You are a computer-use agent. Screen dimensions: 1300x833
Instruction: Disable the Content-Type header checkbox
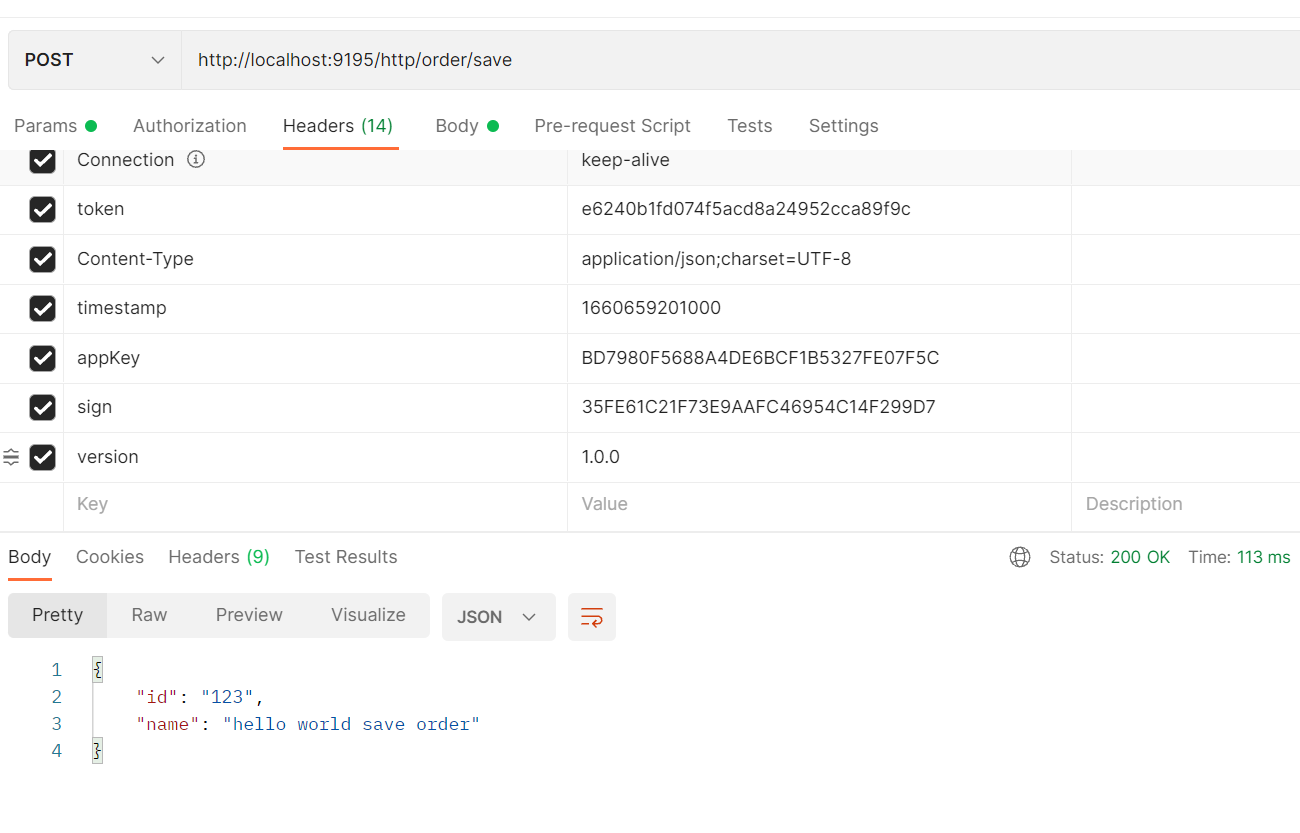click(x=42, y=259)
